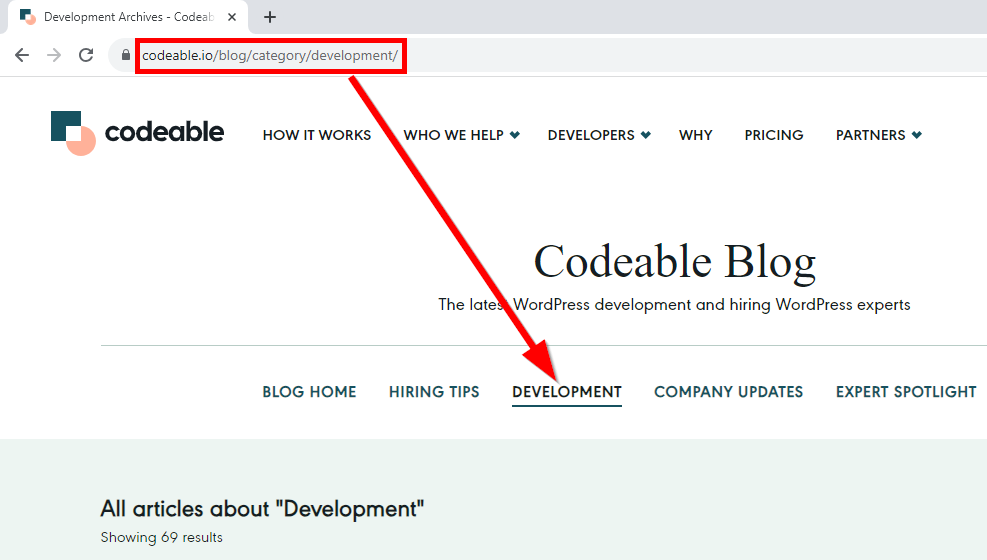The width and height of the screenshot is (987, 560).
Task: Click the padlock site info icon
Action: 125,55
